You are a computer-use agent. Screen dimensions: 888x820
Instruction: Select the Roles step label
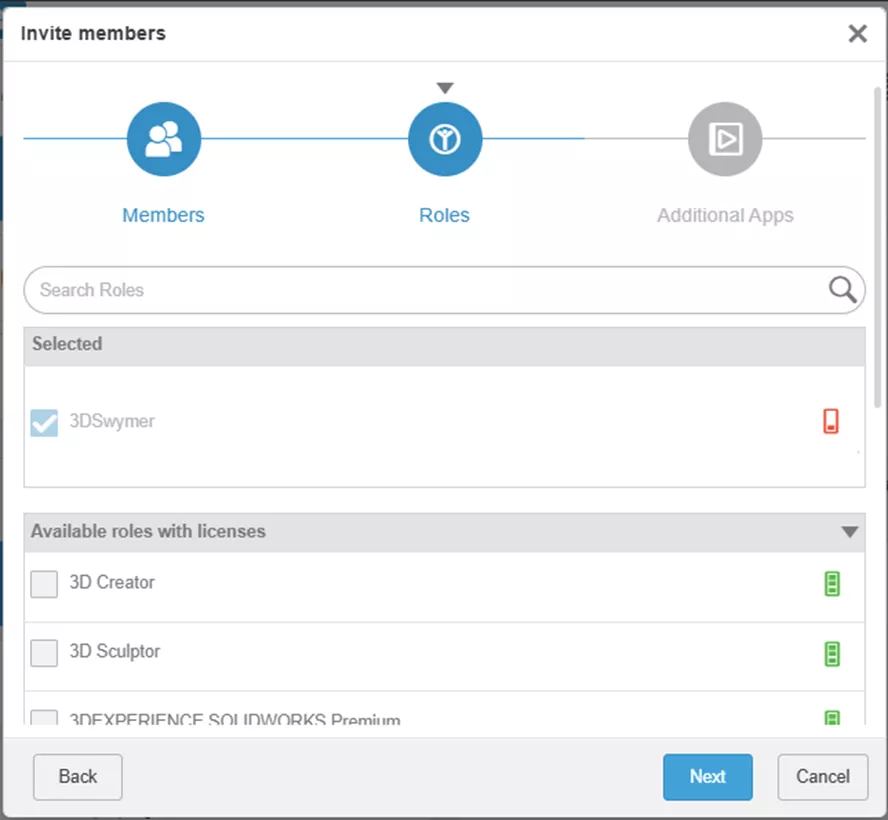coord(445,215)
